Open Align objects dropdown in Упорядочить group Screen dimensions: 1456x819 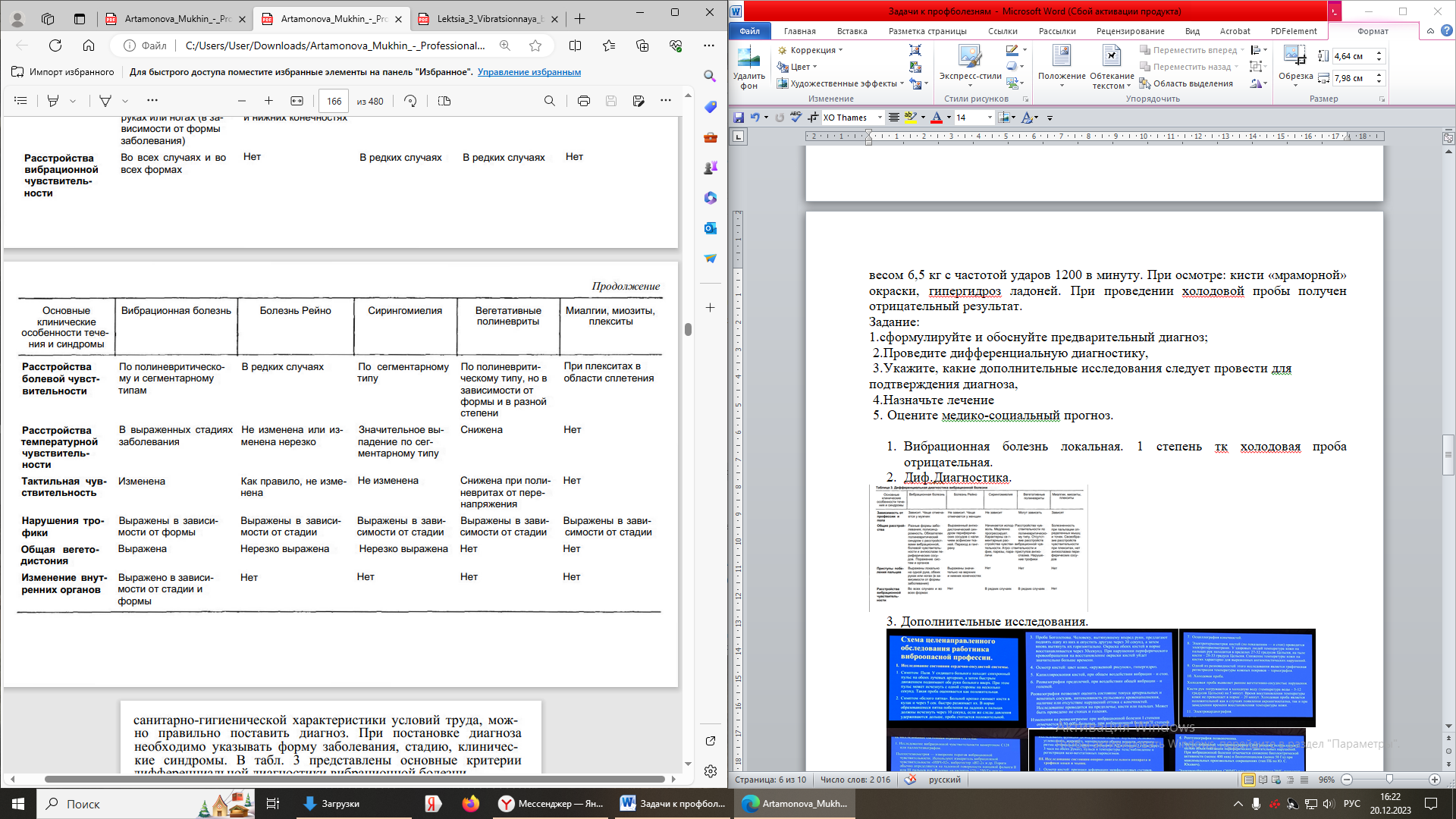click(1259, 50)
